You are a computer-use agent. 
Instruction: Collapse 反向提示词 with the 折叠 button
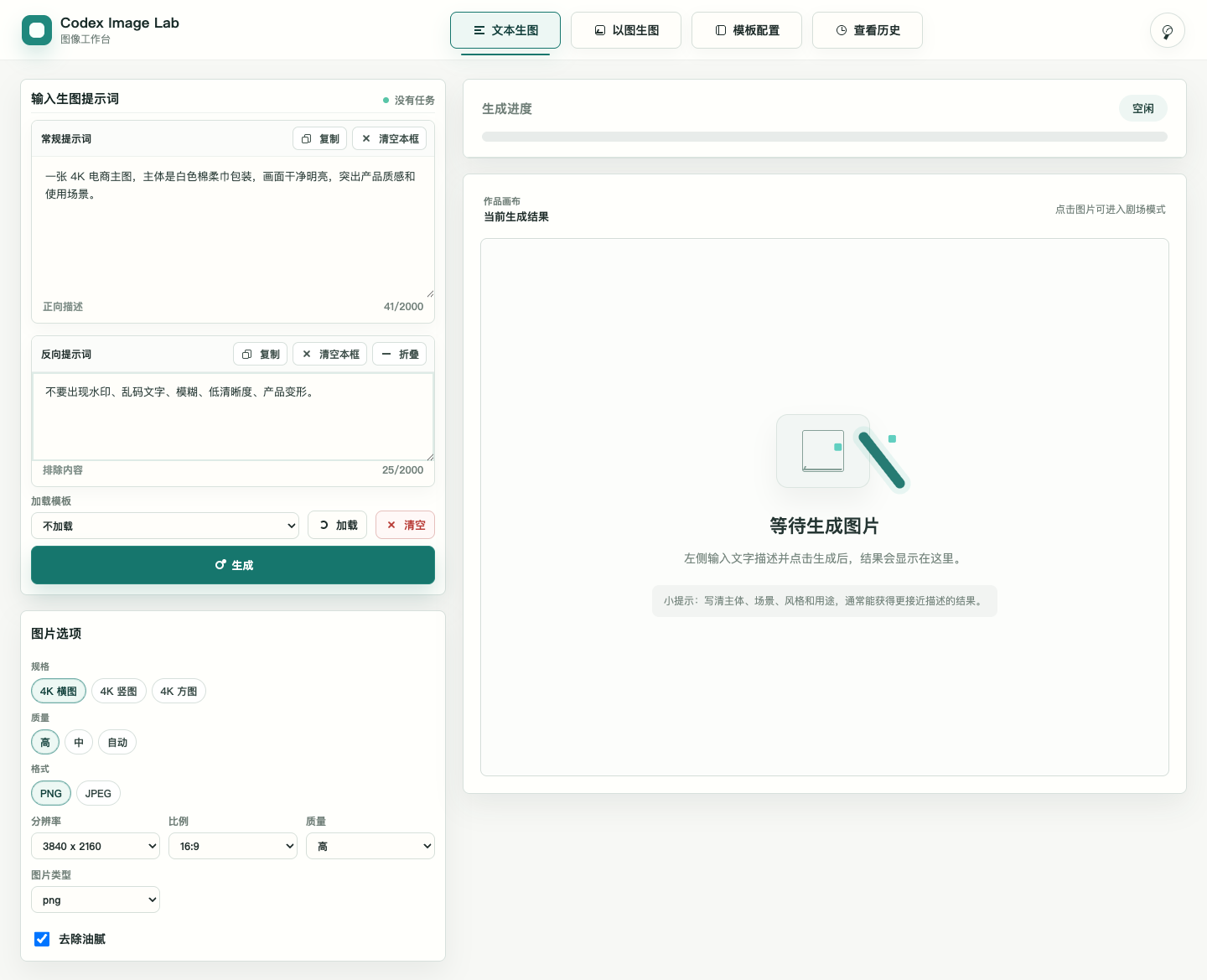(x=399, y=355)
